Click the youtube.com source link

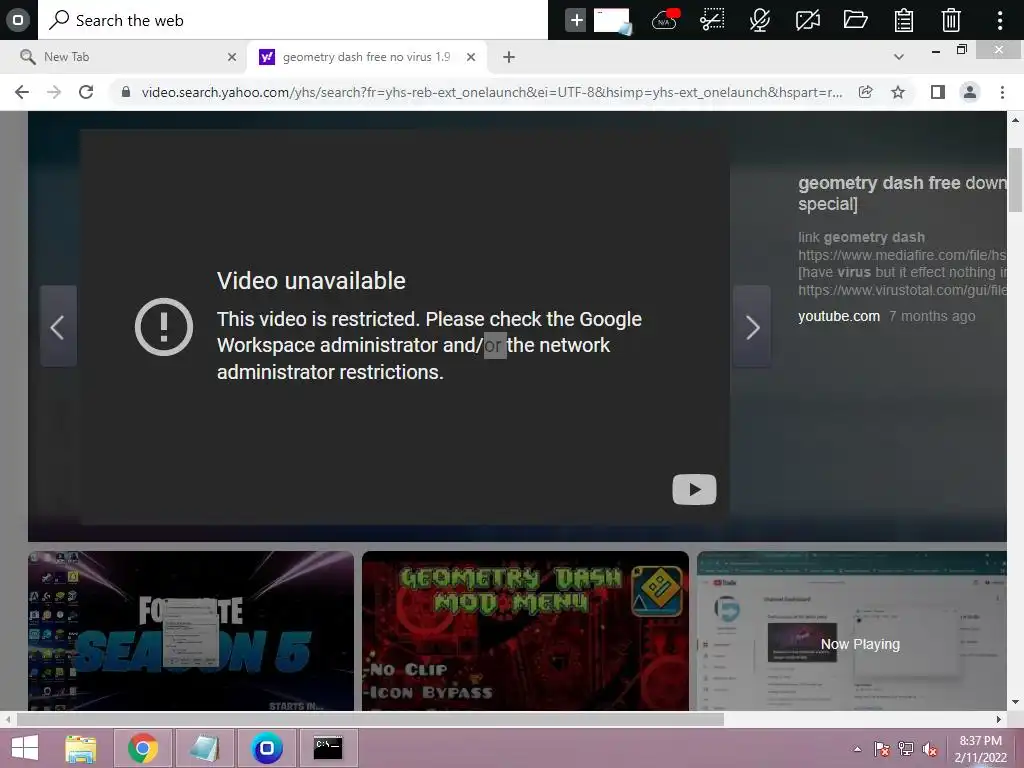[839, 316]
